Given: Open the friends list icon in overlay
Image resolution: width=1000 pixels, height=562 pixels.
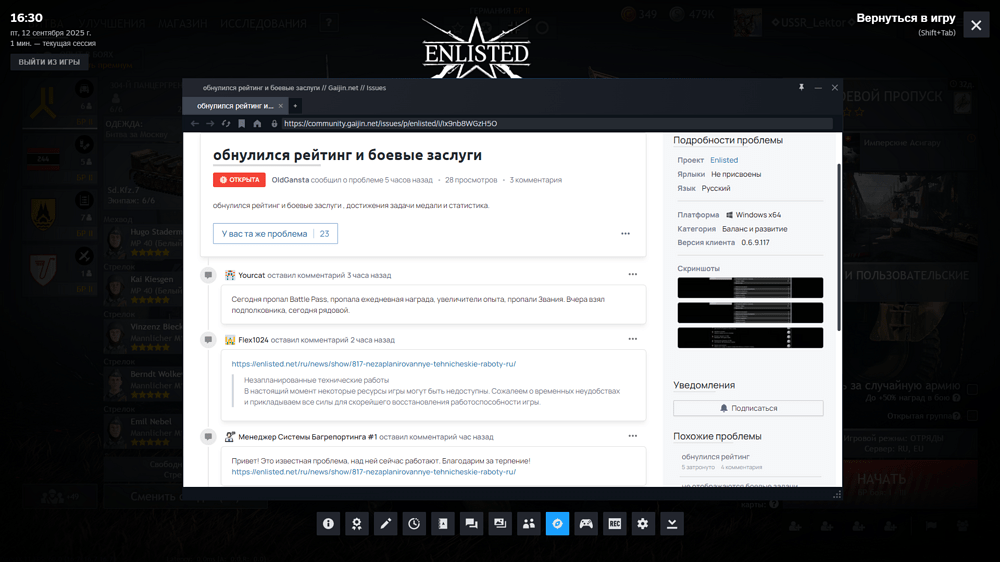Looking at the screenshot, I should click(x=529, y=524).
